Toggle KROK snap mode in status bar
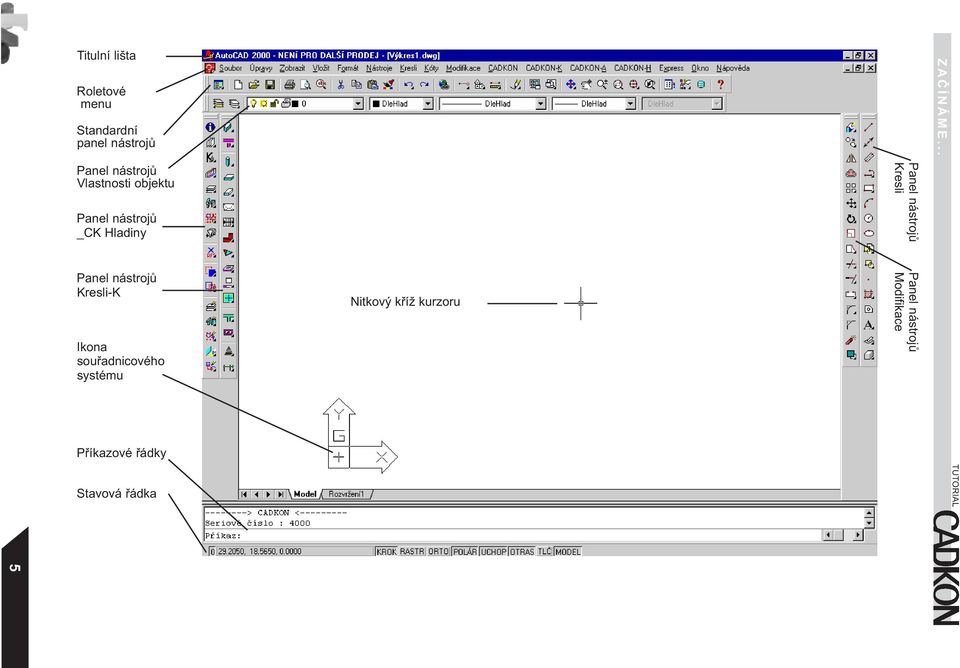This screenshot has height=668, width=960. click(386, 552)
